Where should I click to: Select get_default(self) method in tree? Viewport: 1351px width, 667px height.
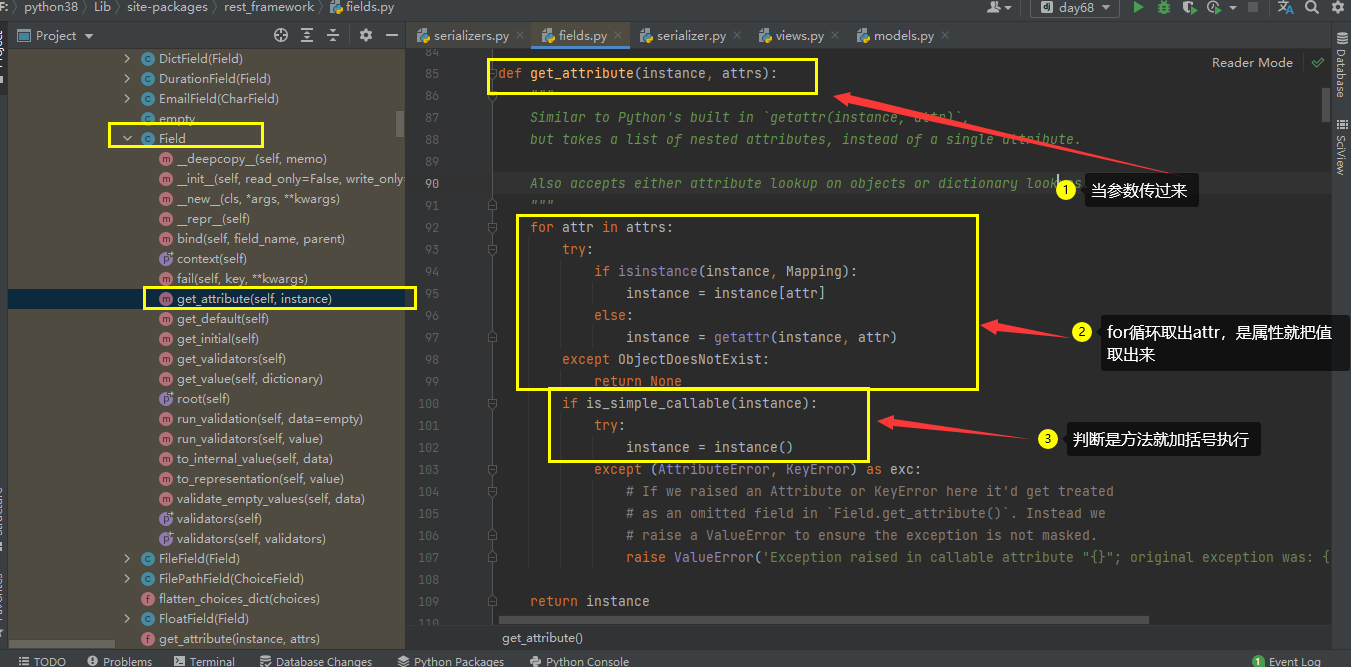coord(222,319)
